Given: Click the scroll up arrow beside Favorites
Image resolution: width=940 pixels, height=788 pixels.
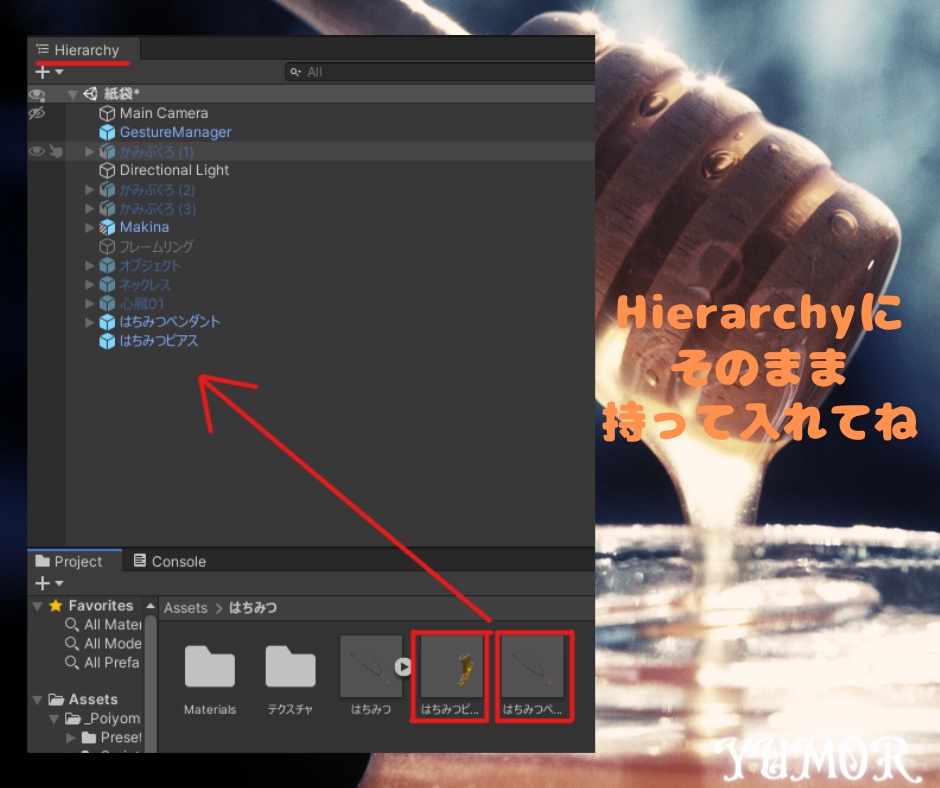Looking at the screenshot, I should (x=150, y=606).
